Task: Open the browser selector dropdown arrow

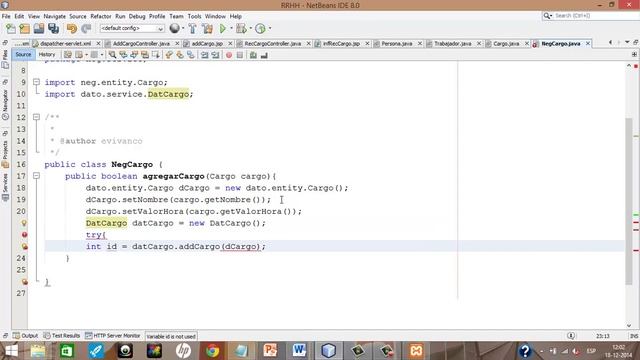Action: point(183,28)
